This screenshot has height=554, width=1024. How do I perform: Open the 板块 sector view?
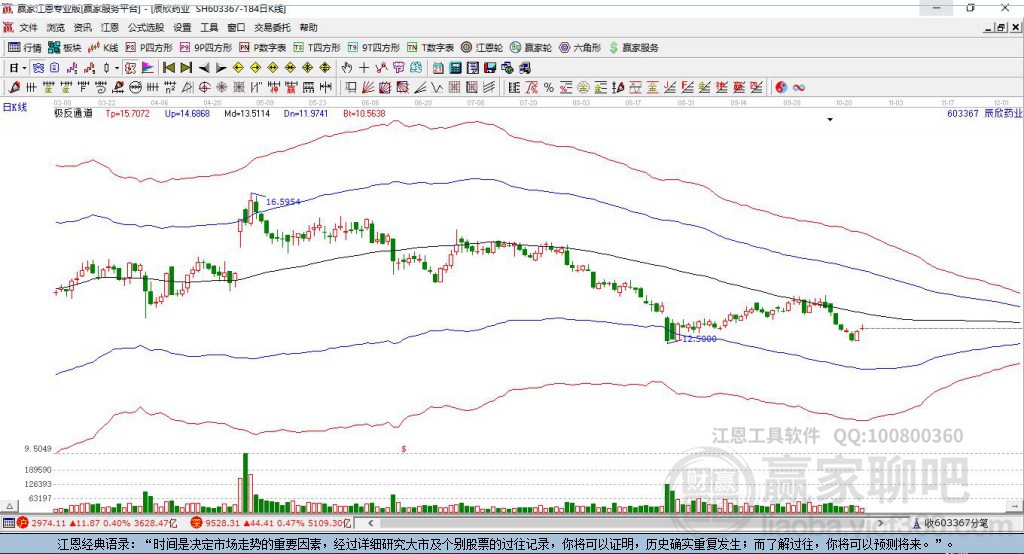coord(64,47)
